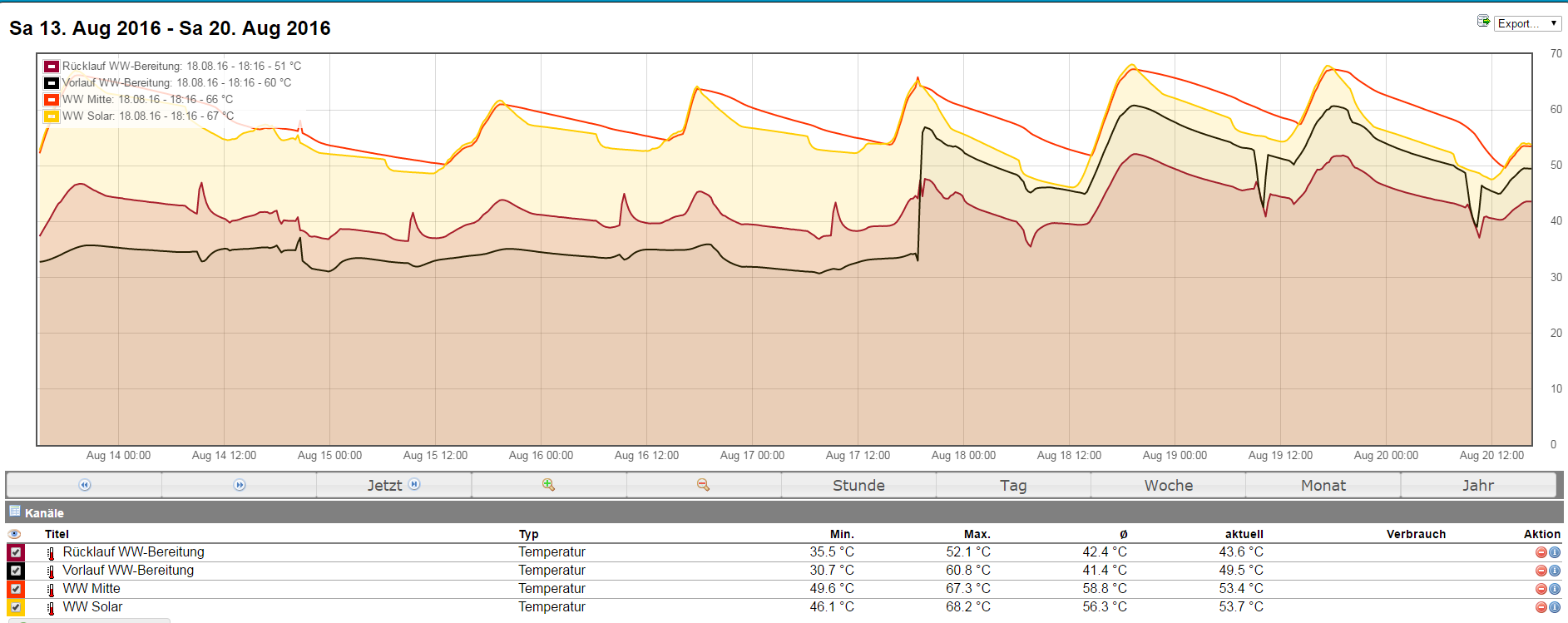This screenshot has height=623, width=1568.
Task: Uncheck the Vorlauf WW-Bereitung channel checkbox
Action: [x=16, y=571]
